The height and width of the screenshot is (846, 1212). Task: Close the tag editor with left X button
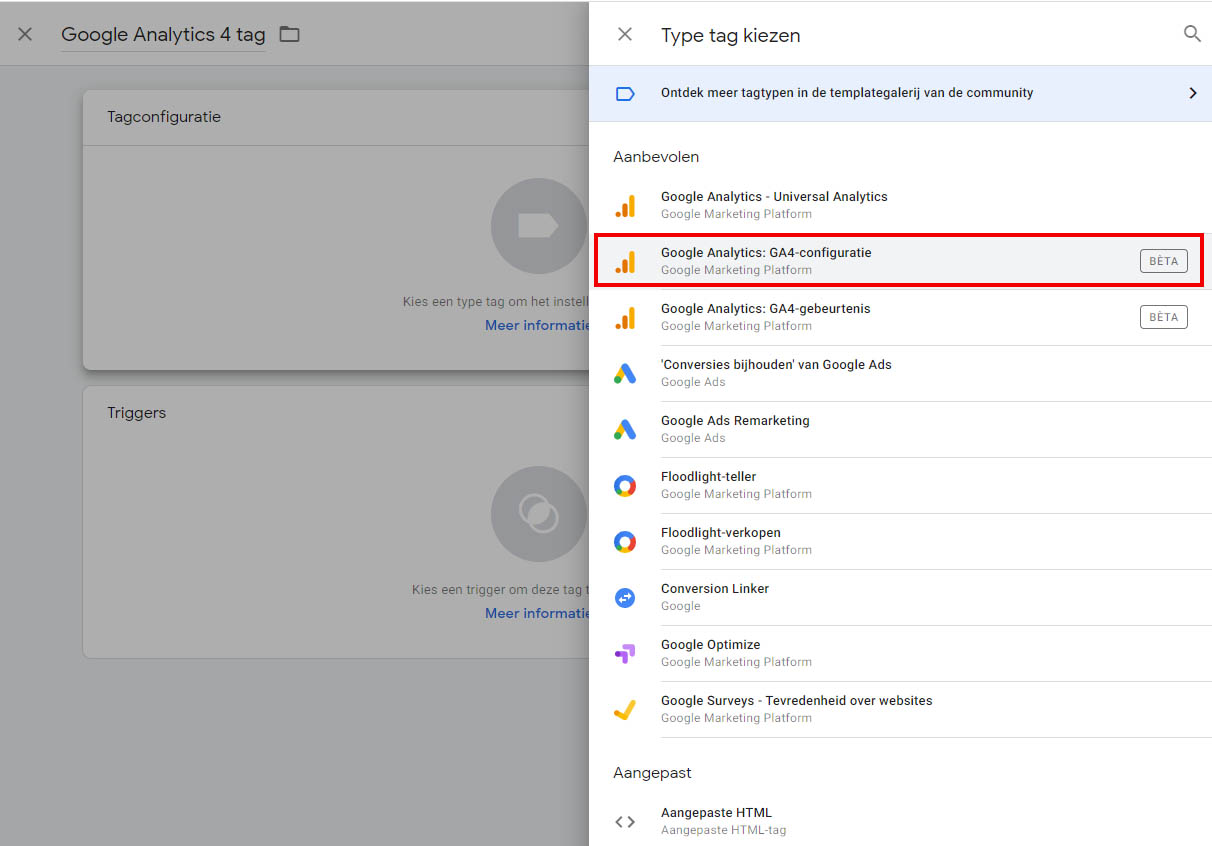[x=25, y=35]
